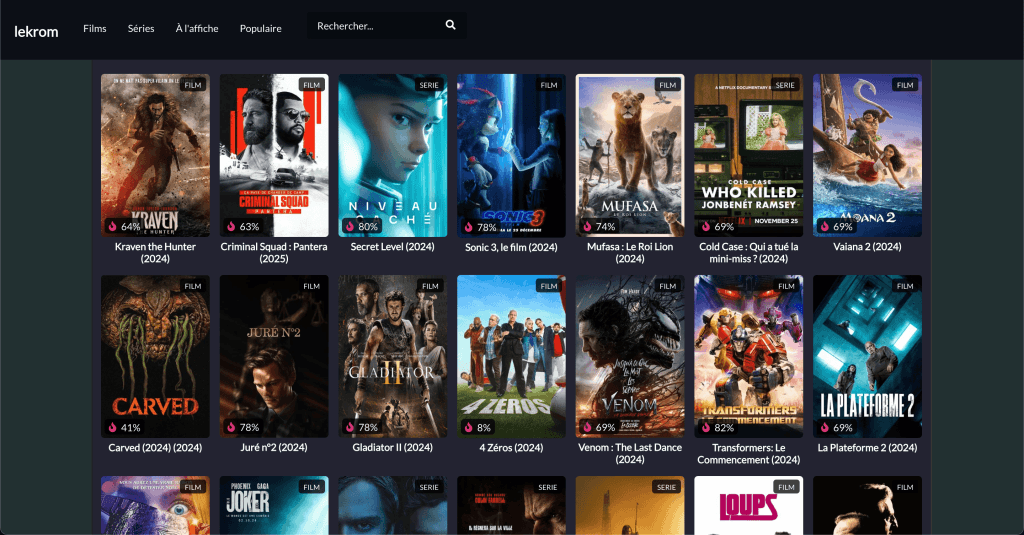
Task: Click title link Criminal Squad : Pantera (2025)
Action: [274, 253]
